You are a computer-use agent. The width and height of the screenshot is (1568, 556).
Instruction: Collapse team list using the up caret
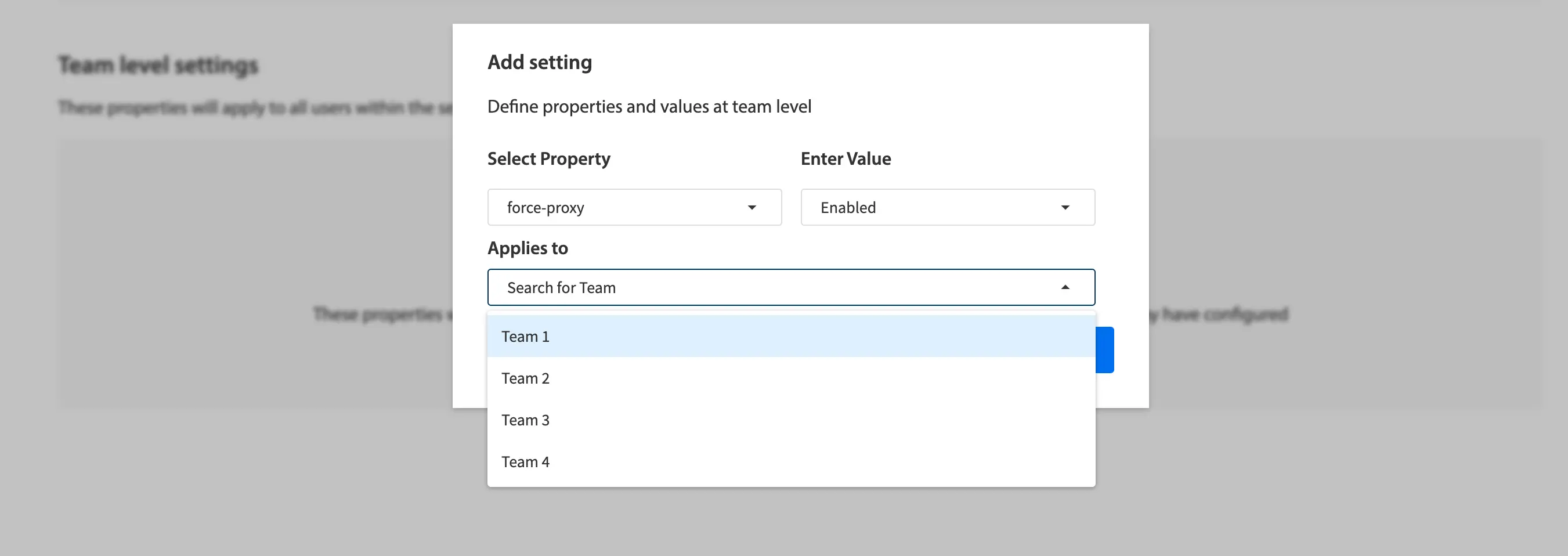coord(1065,287)
